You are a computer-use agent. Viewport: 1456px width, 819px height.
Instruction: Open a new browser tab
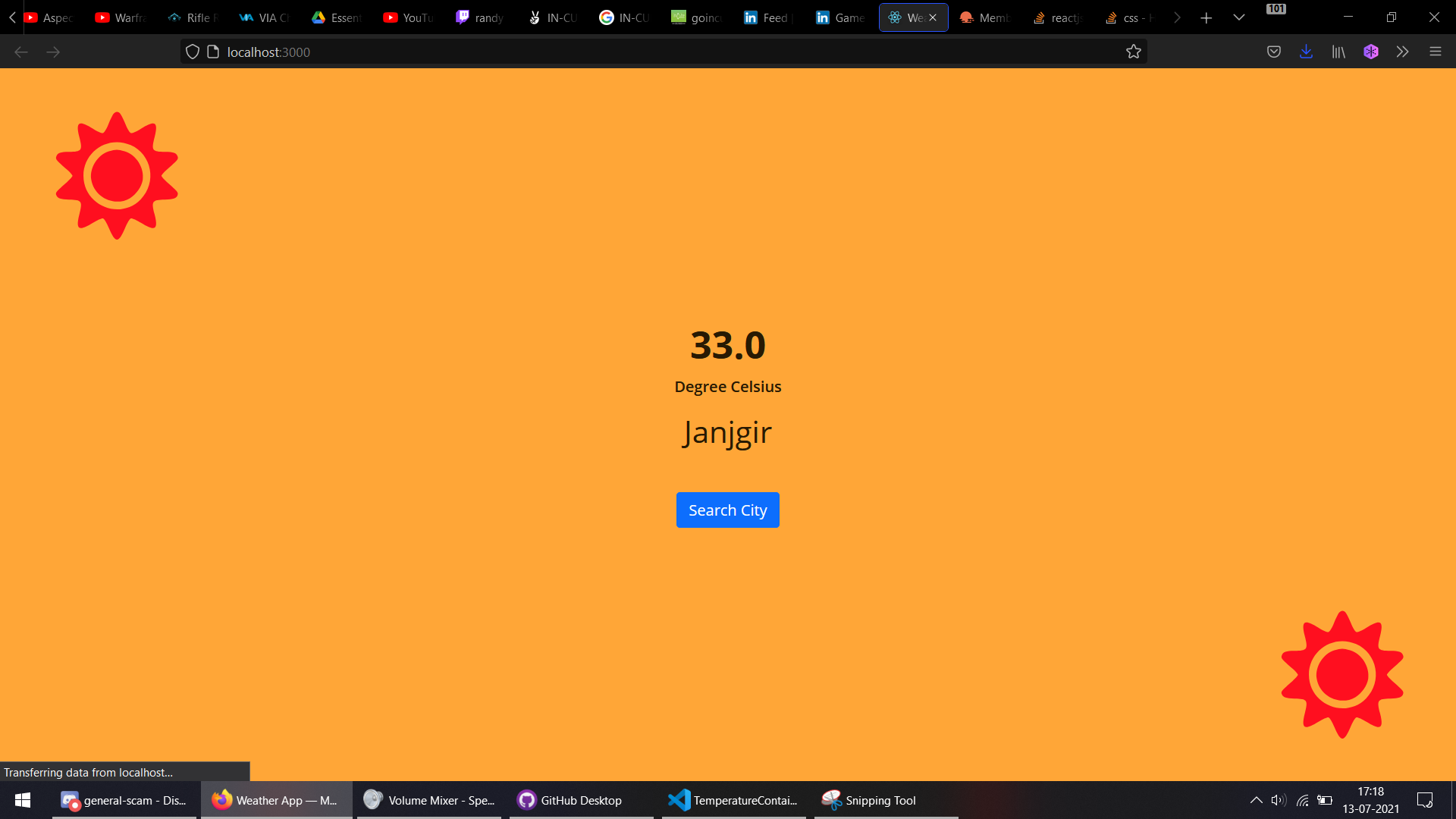(x=1206, y=17)
